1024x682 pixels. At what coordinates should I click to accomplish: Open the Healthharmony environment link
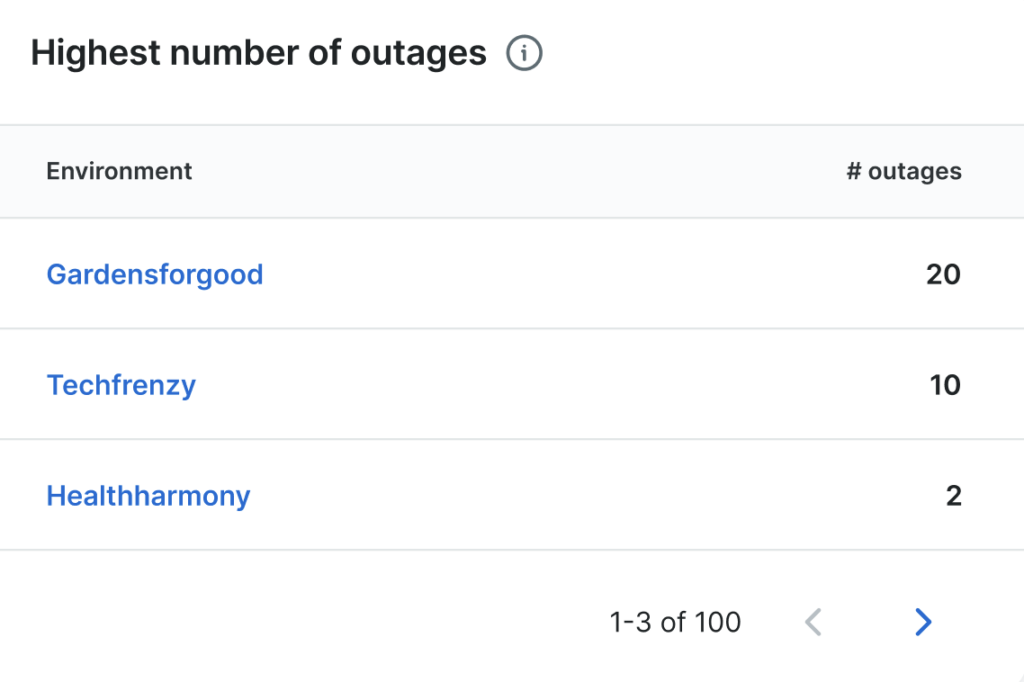tap(148, 496)
